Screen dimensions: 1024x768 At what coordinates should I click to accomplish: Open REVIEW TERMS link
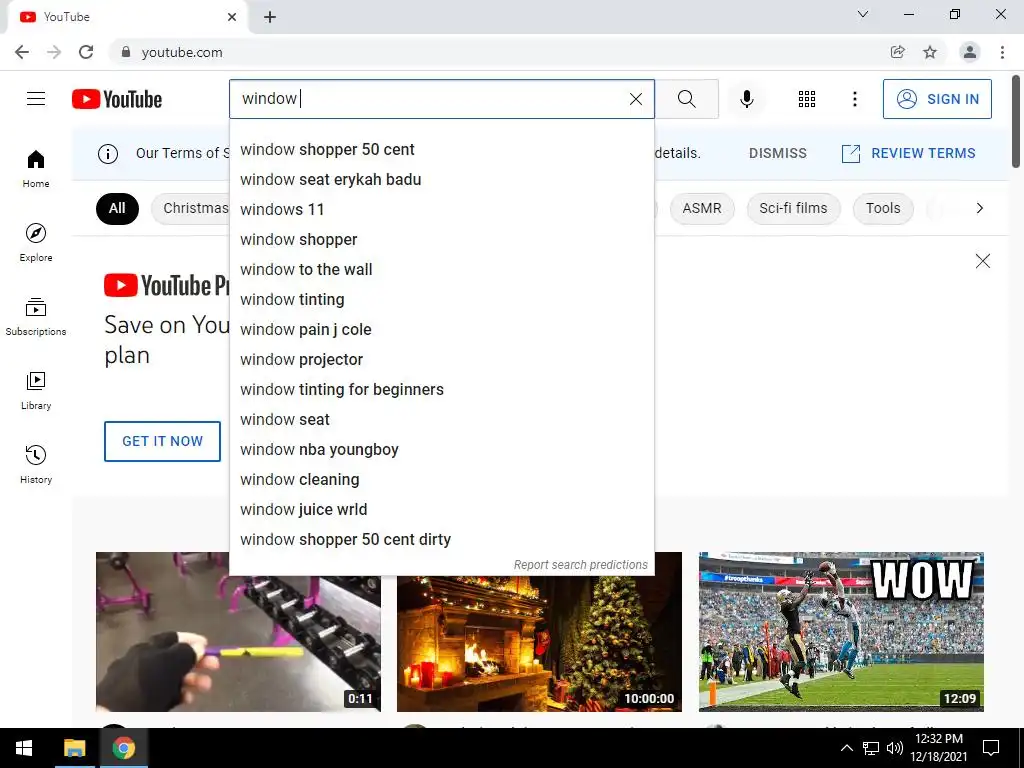click(x=908, y=153)
